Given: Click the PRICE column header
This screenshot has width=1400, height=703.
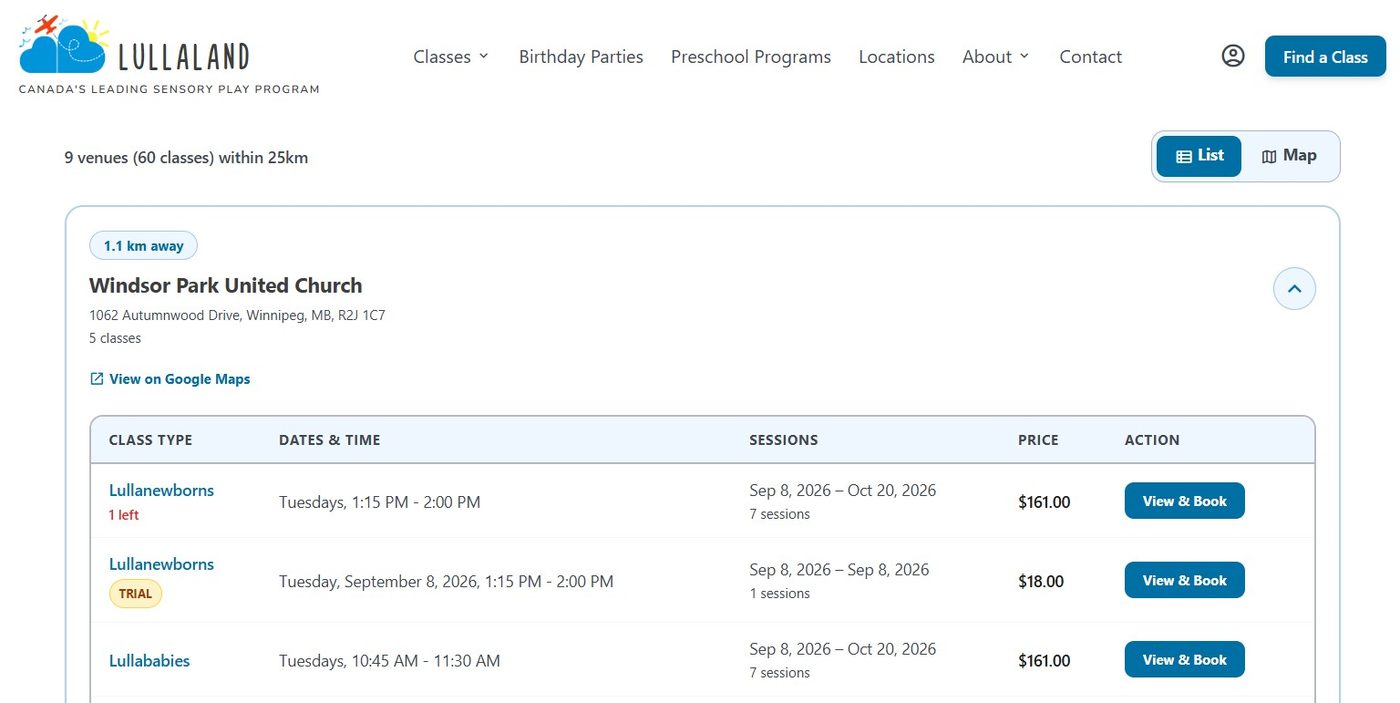Looking at the screenshot, I should pyautogui.click(x=1038, y=440).
